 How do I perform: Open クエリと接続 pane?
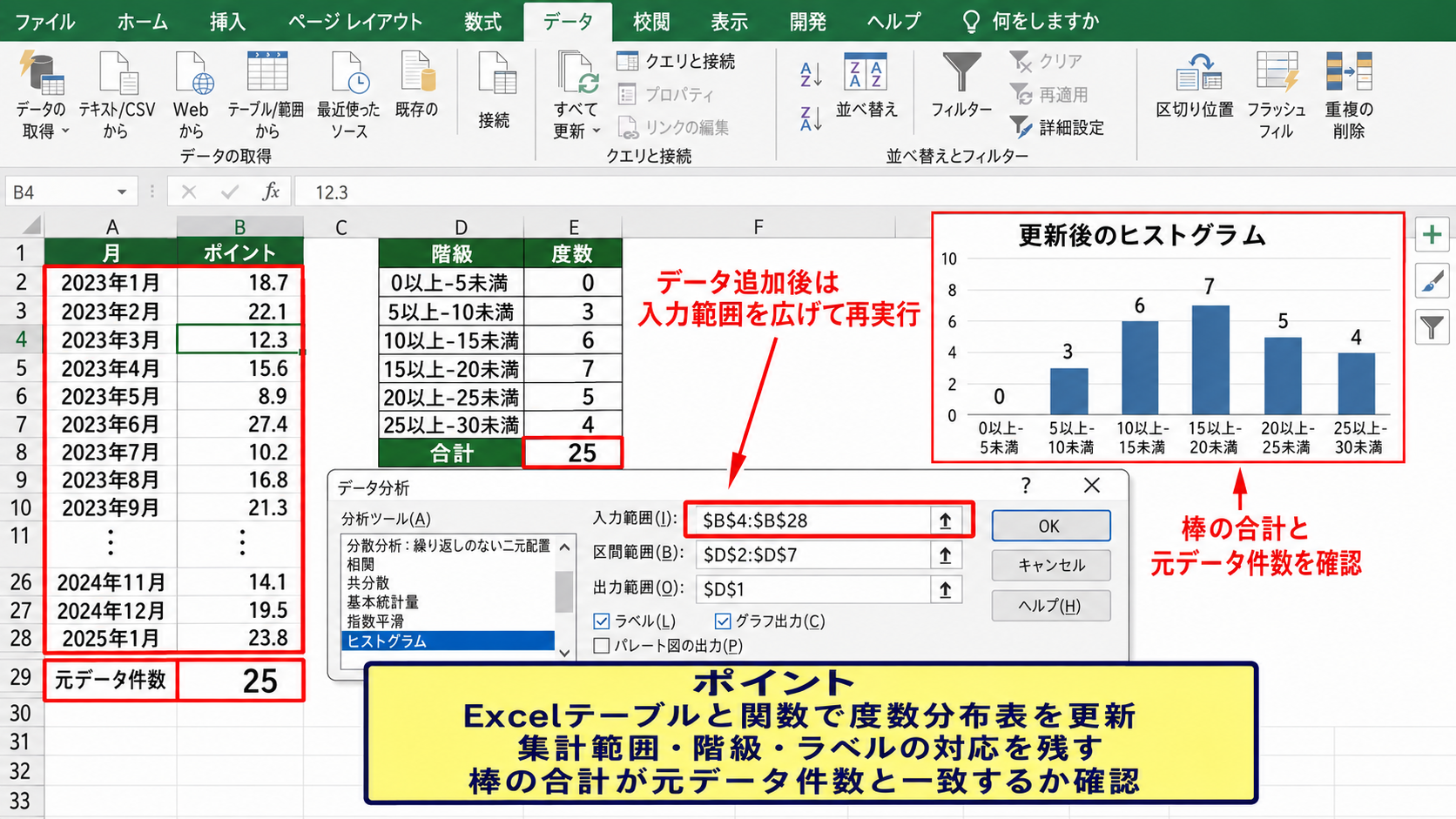point(676,61)
